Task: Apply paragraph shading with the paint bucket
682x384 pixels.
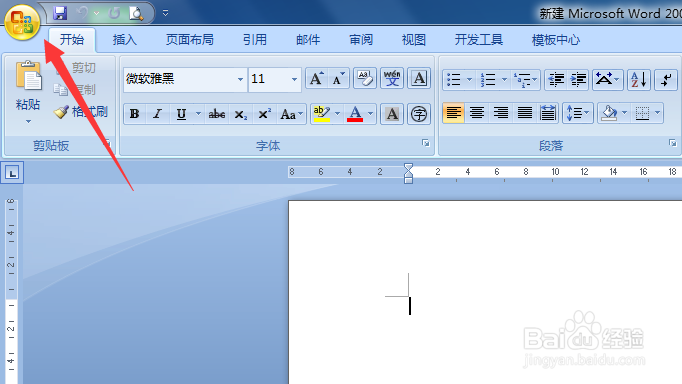Action: pos(609,113)
